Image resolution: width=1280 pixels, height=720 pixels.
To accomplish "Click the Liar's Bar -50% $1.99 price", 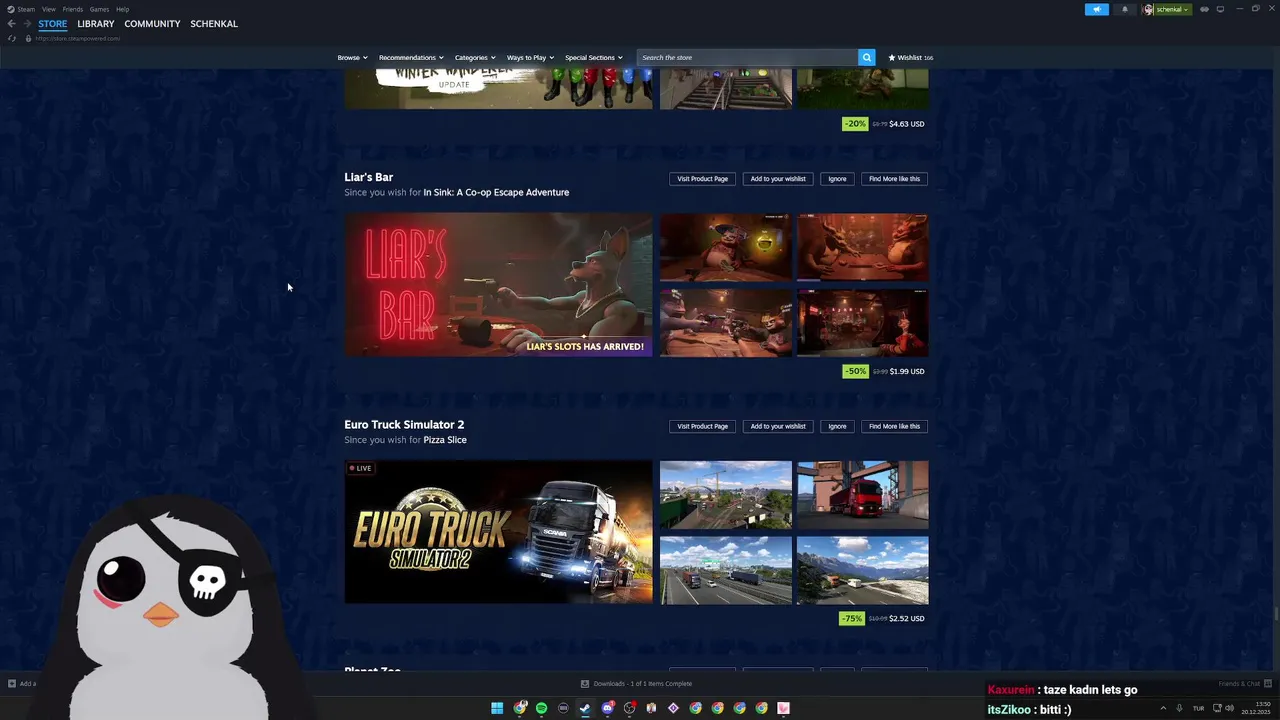I will 884,371.
